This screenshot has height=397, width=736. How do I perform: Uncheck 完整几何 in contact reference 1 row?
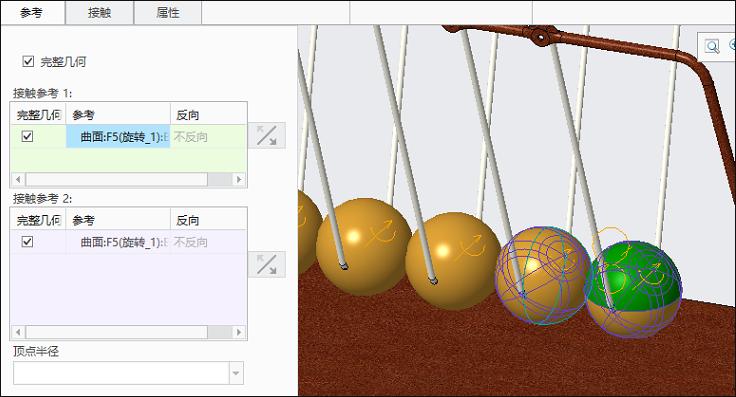pyautogui.click(x=27, y=137)
